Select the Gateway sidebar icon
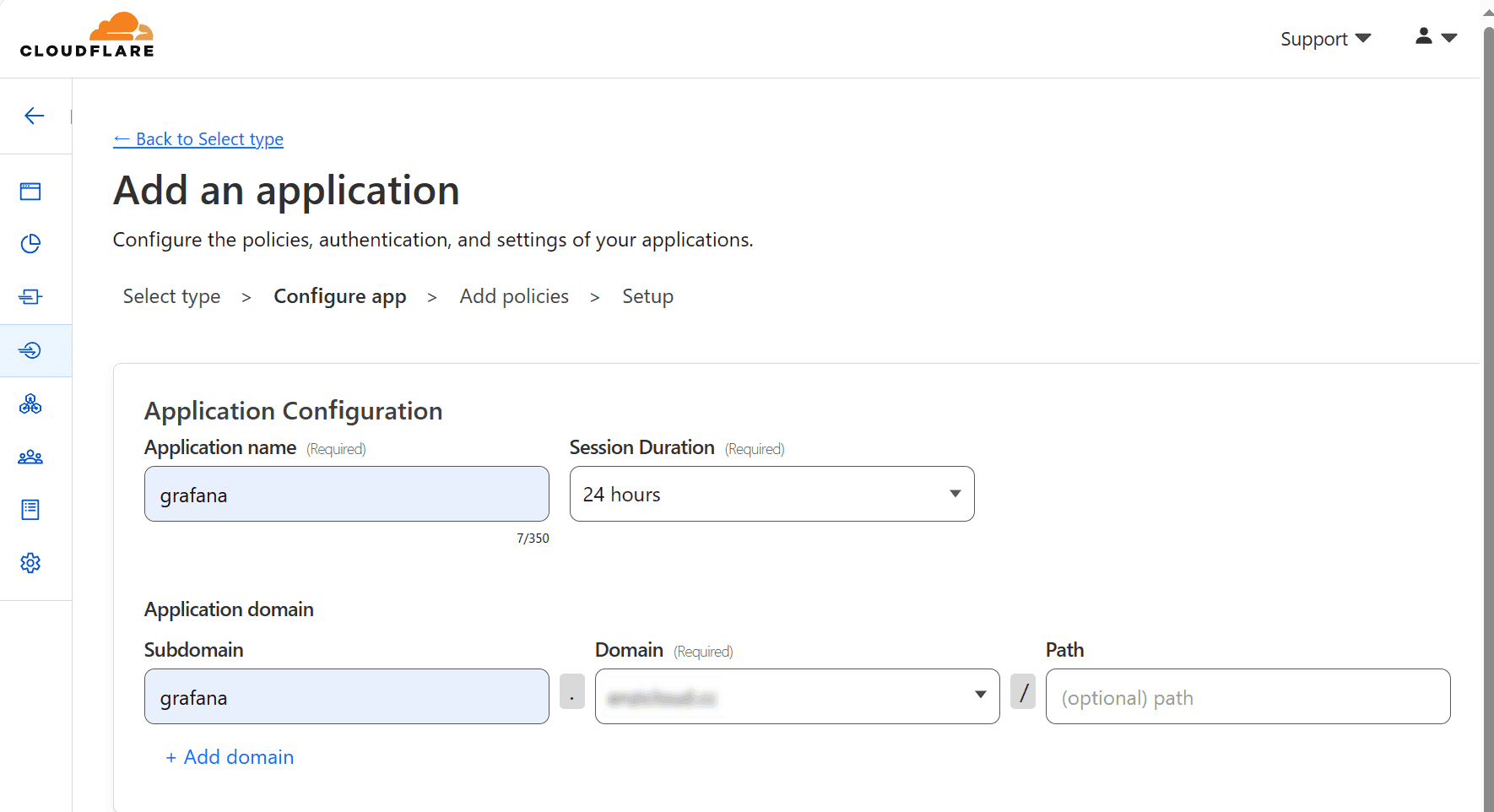 point(30,297)
